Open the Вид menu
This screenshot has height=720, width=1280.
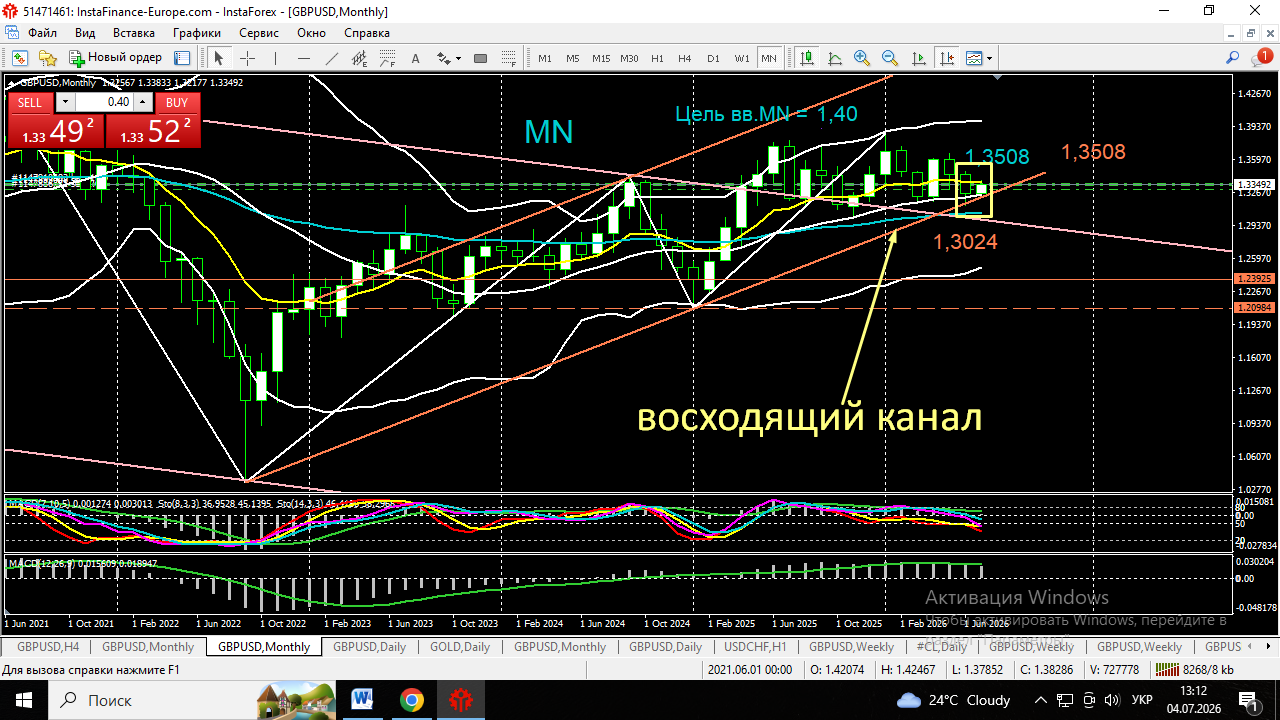click(x=85, y=33)
